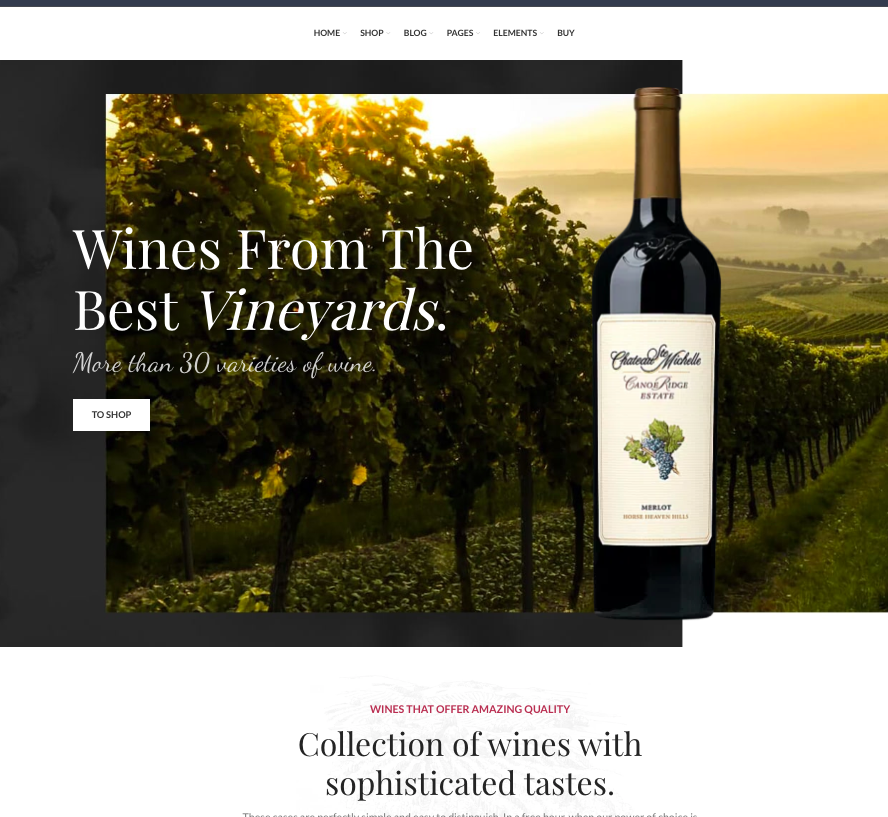Click the BUY link in navigation

tap(565, 33)
